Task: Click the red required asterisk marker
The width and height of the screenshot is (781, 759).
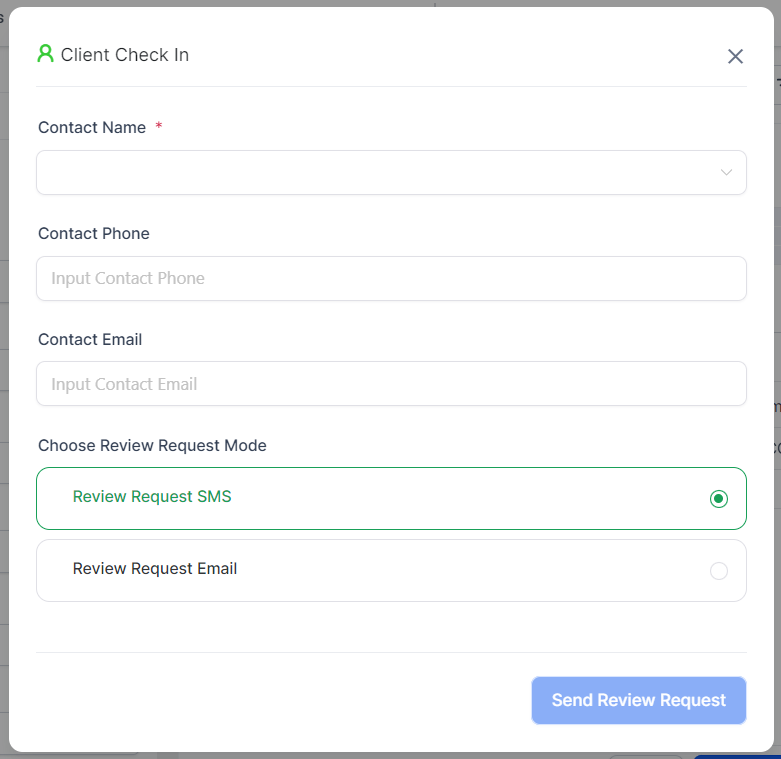Action: click(x=159, y=127)
